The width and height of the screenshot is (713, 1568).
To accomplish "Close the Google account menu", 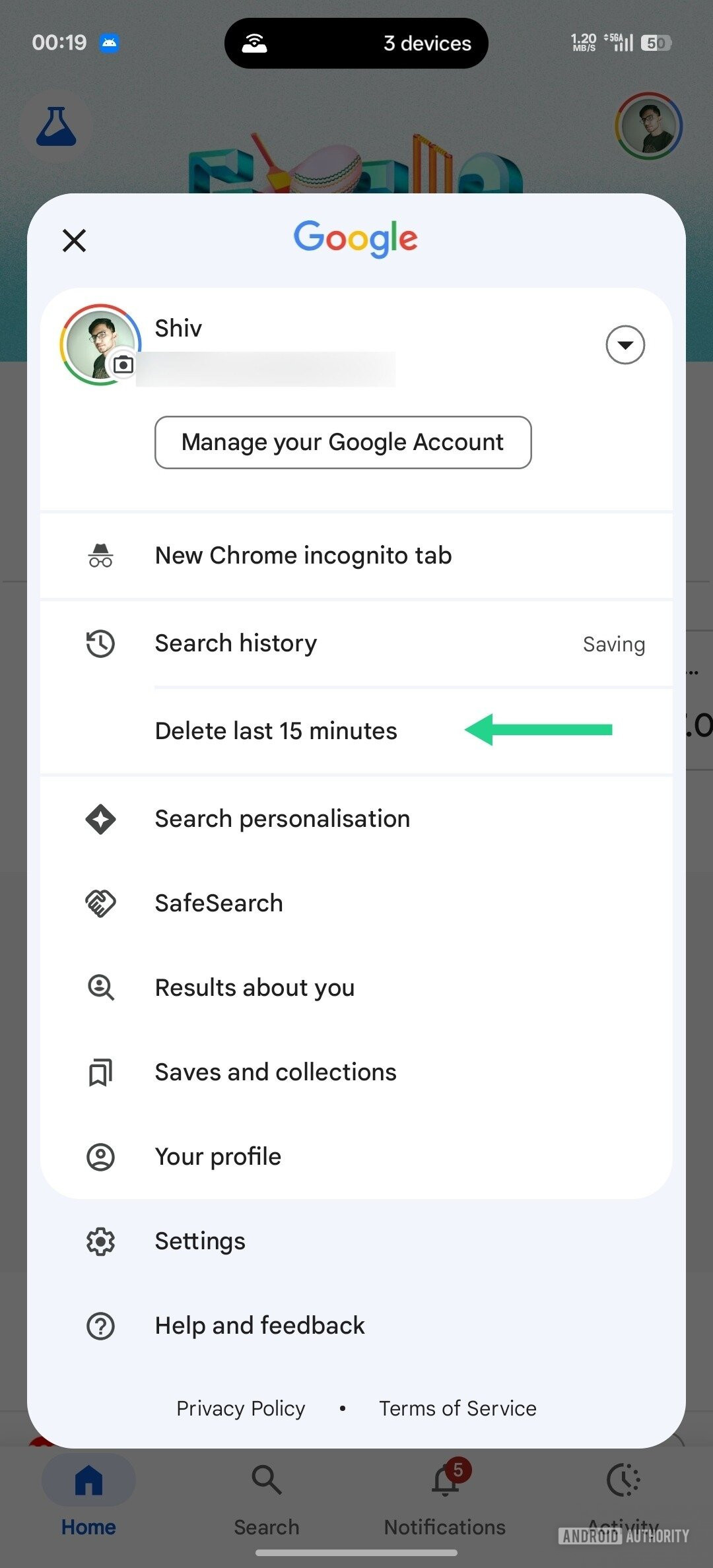I will coord(74,240).
